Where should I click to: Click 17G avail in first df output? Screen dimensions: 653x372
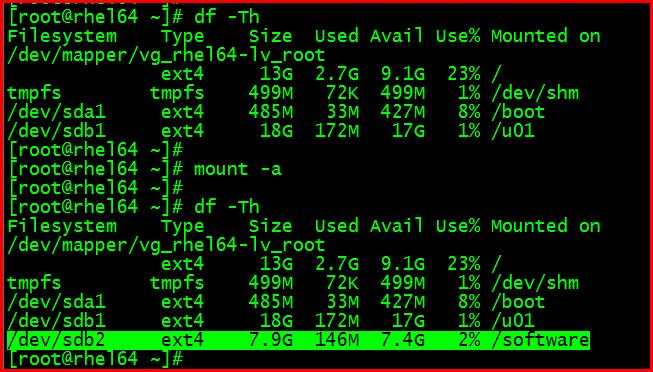pos(408,131)
